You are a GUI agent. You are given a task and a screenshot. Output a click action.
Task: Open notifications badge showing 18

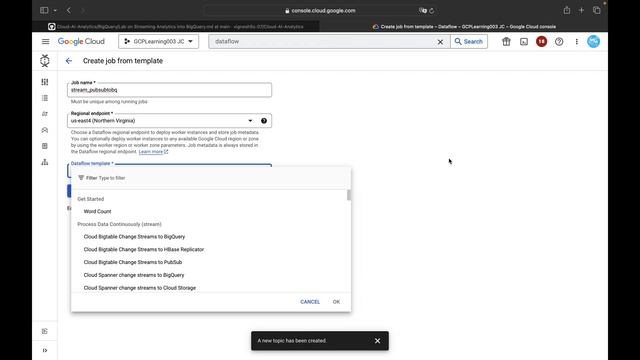tap(541, 42)
